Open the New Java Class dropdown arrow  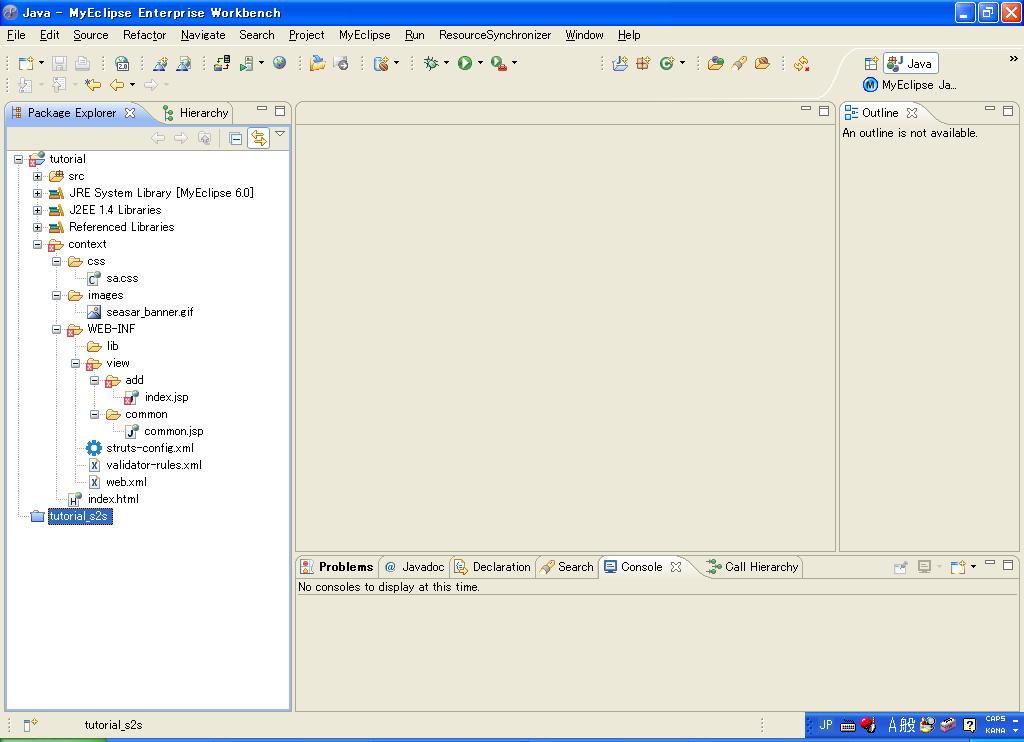click(682, 63)
